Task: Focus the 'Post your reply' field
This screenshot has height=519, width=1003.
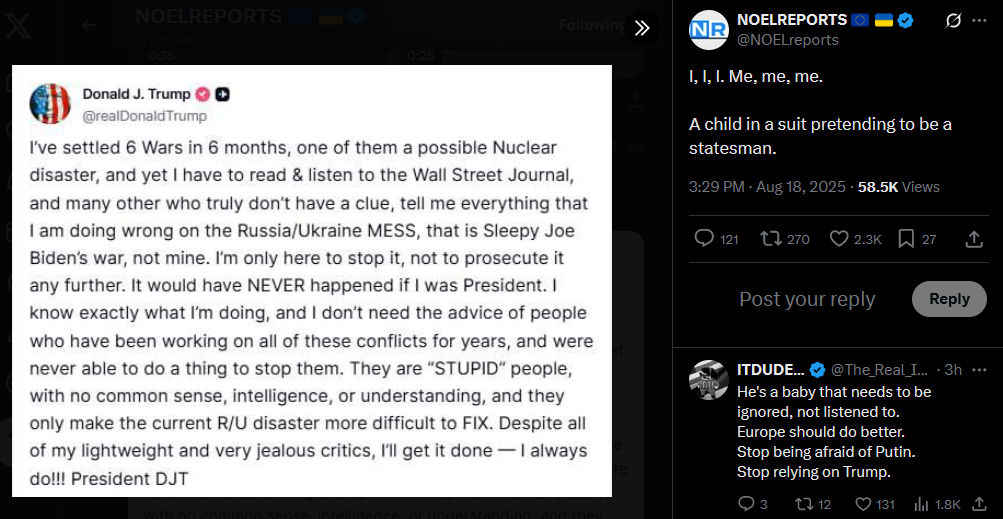Action: (806, 299)
